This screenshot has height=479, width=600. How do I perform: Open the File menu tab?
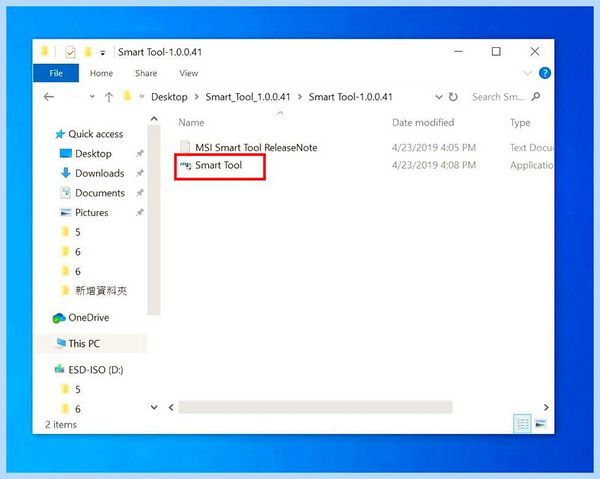click(x=56, y=73)
